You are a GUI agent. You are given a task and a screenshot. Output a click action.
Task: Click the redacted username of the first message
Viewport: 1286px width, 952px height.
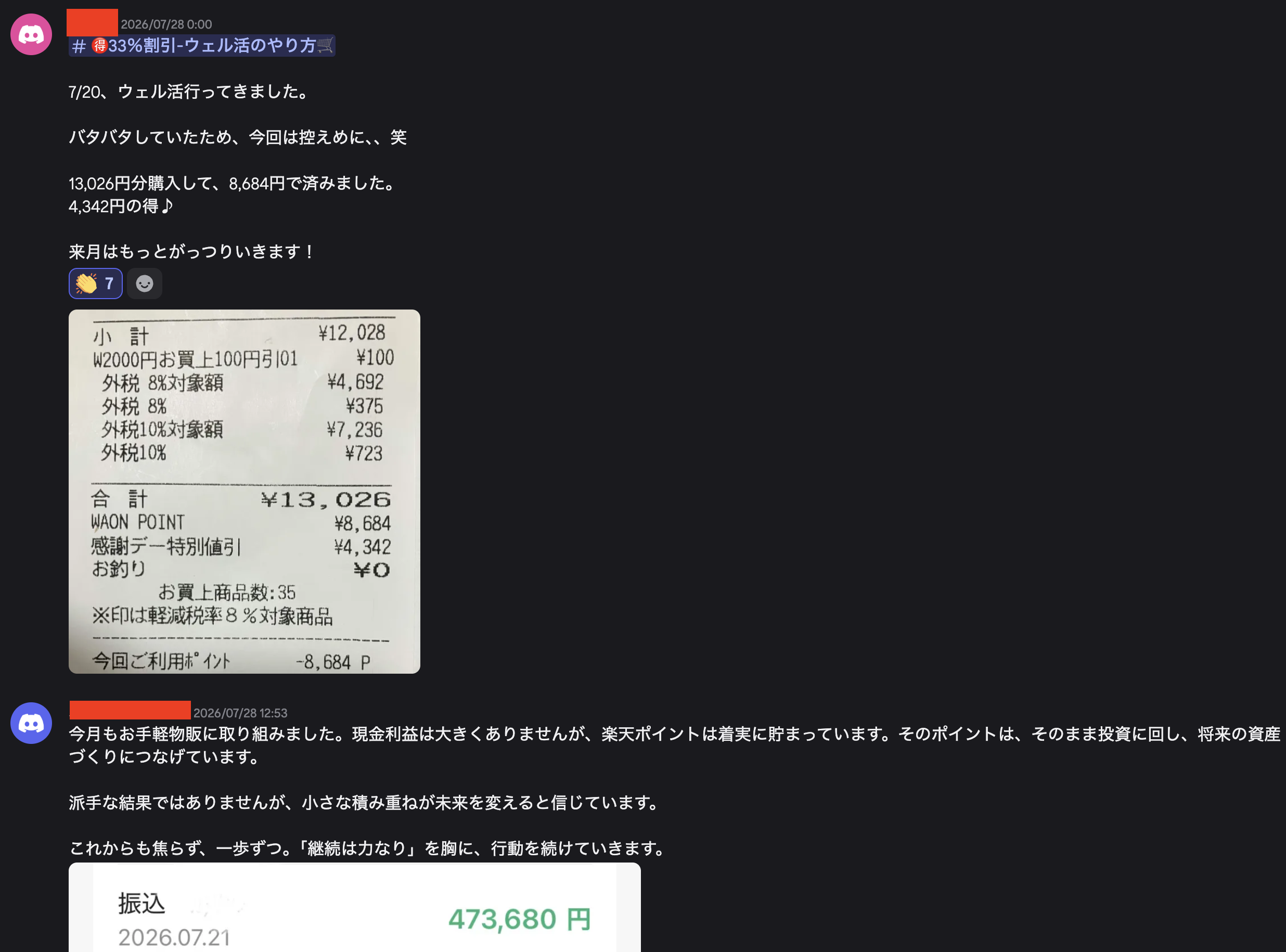click(92, 22)
